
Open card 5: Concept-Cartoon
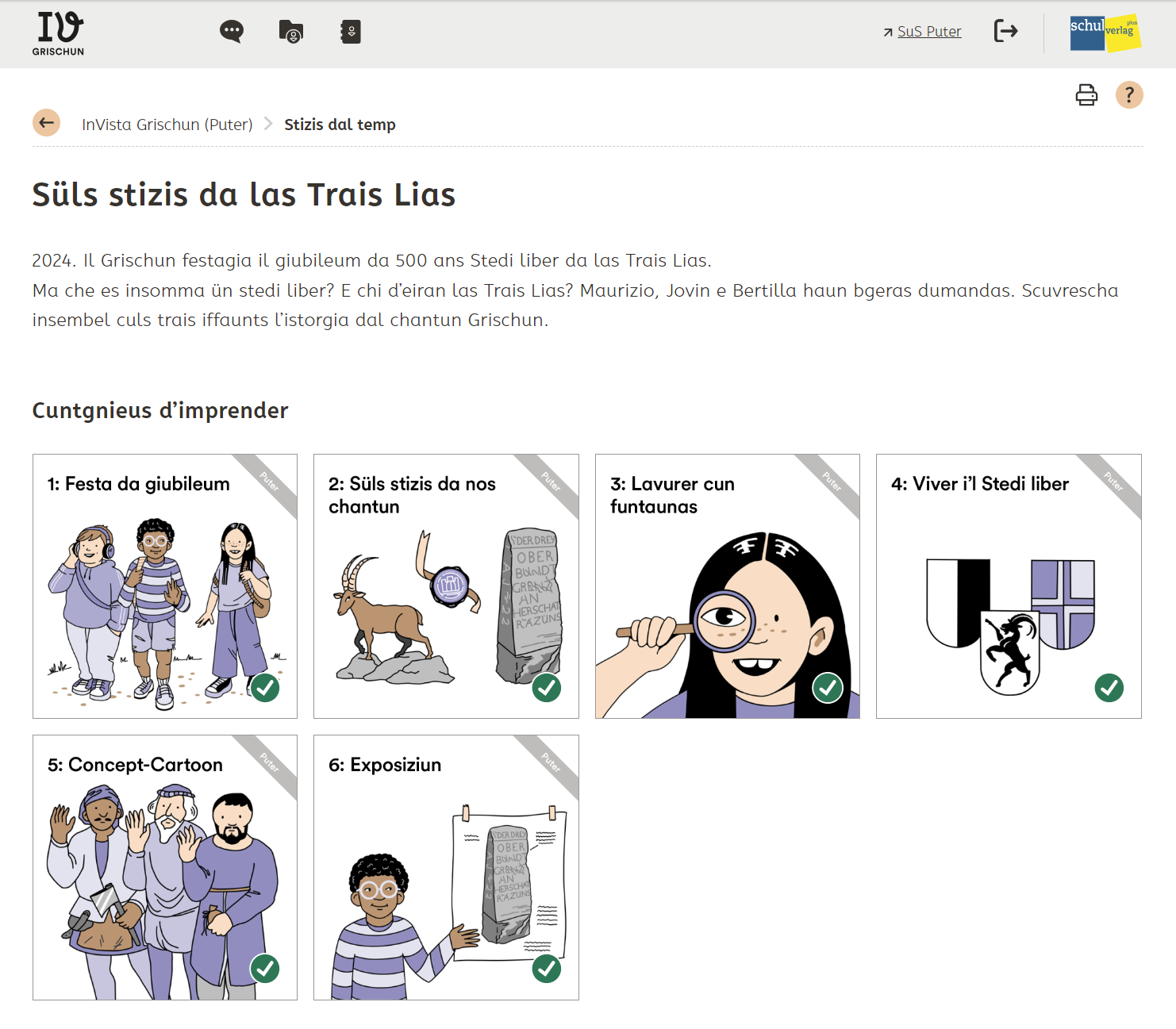pyautogui.click(x=165, y=867)
